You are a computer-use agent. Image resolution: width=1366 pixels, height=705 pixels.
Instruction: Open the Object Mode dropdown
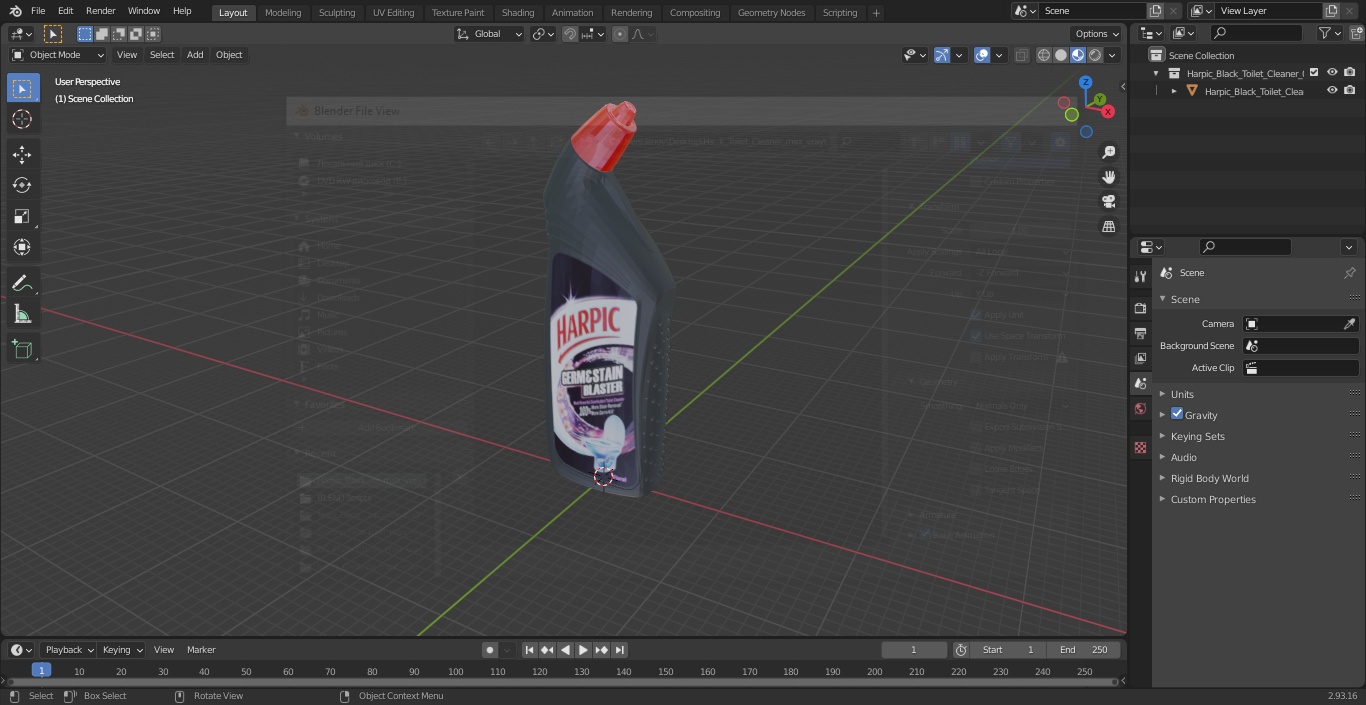coord(58,55)
